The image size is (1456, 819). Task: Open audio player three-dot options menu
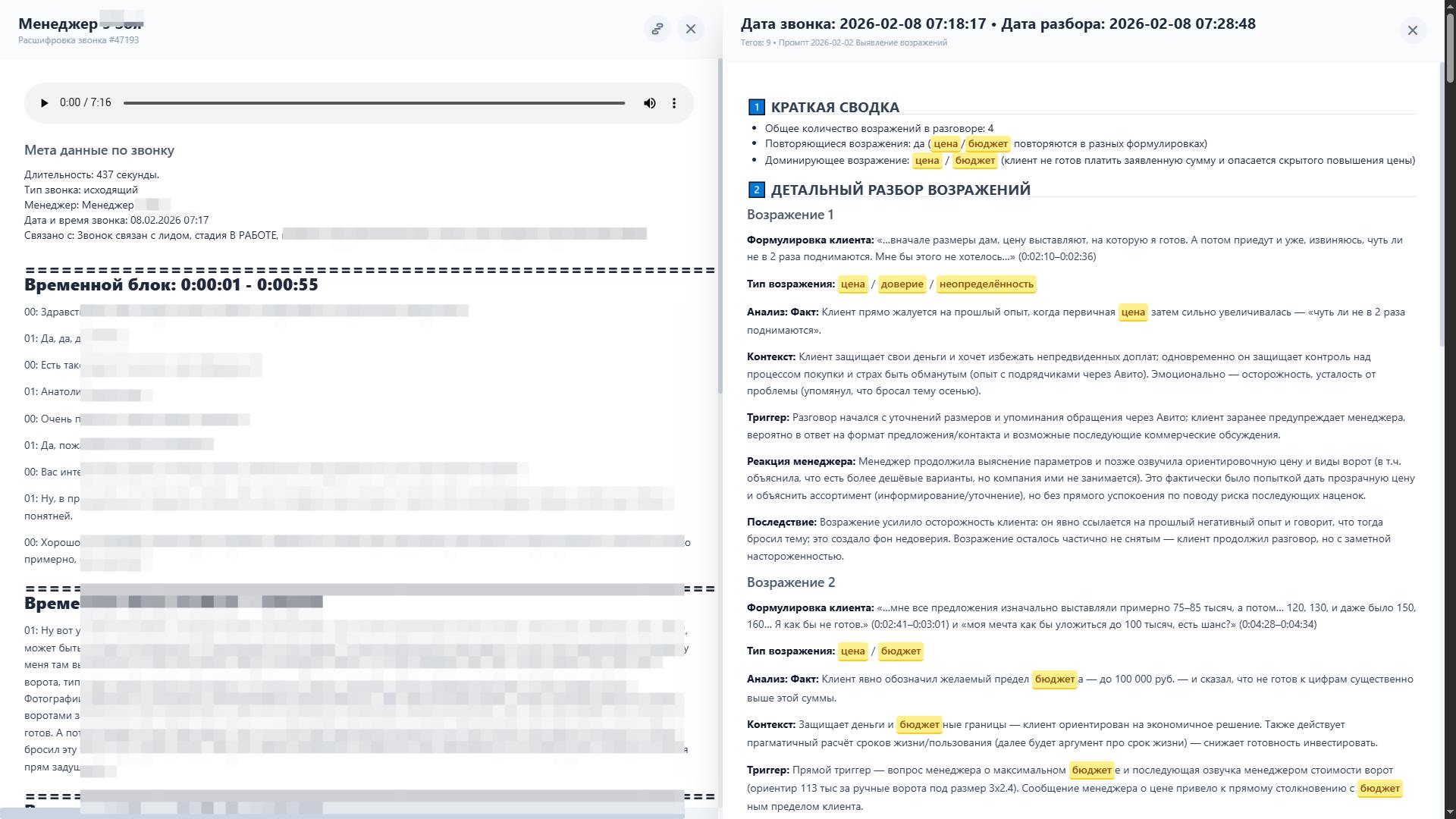[x=674, y=103]
